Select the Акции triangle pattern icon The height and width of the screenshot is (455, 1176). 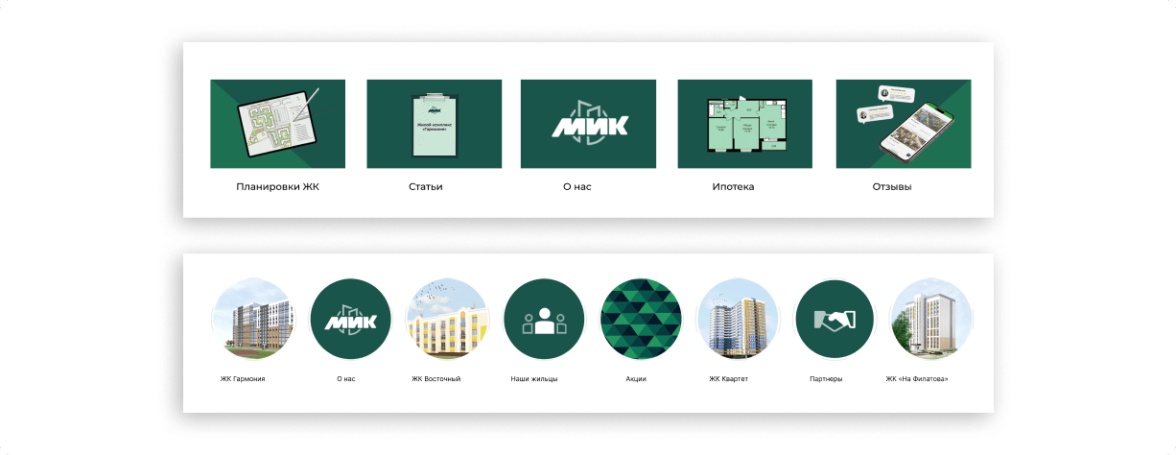[x=640, y=319]
